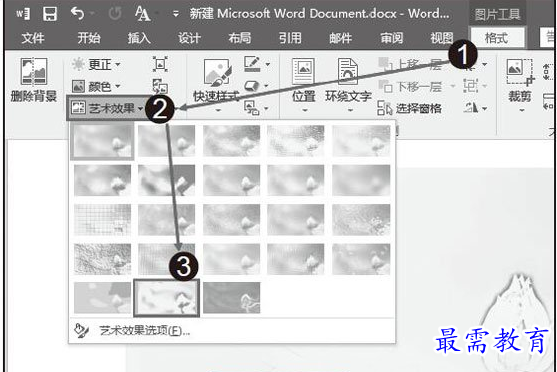Screen dimensions: 557x372
Task: Choose the second thumbnail in first gallery row
Action: pyautogui.click(x=166, y=141)
